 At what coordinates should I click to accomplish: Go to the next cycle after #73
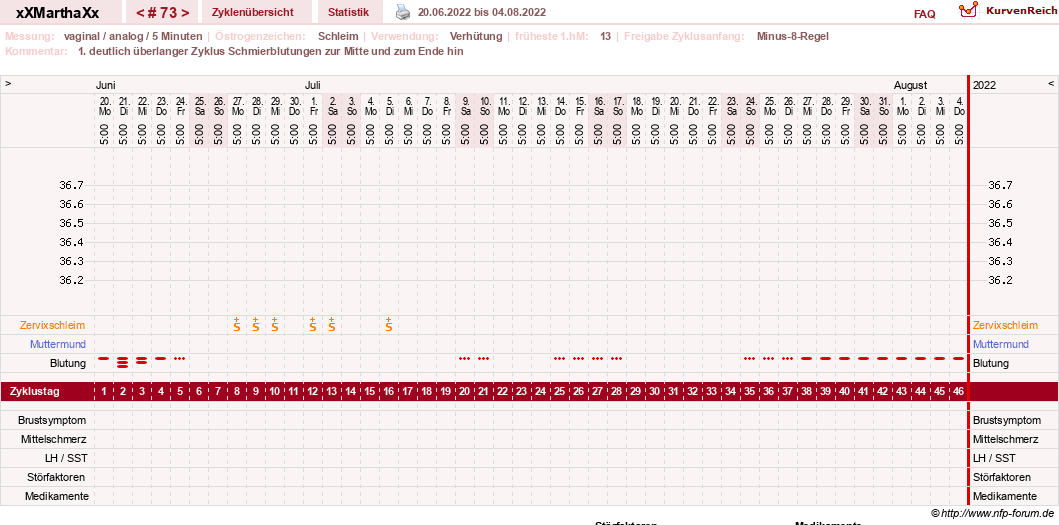click(x=186, y=12)
